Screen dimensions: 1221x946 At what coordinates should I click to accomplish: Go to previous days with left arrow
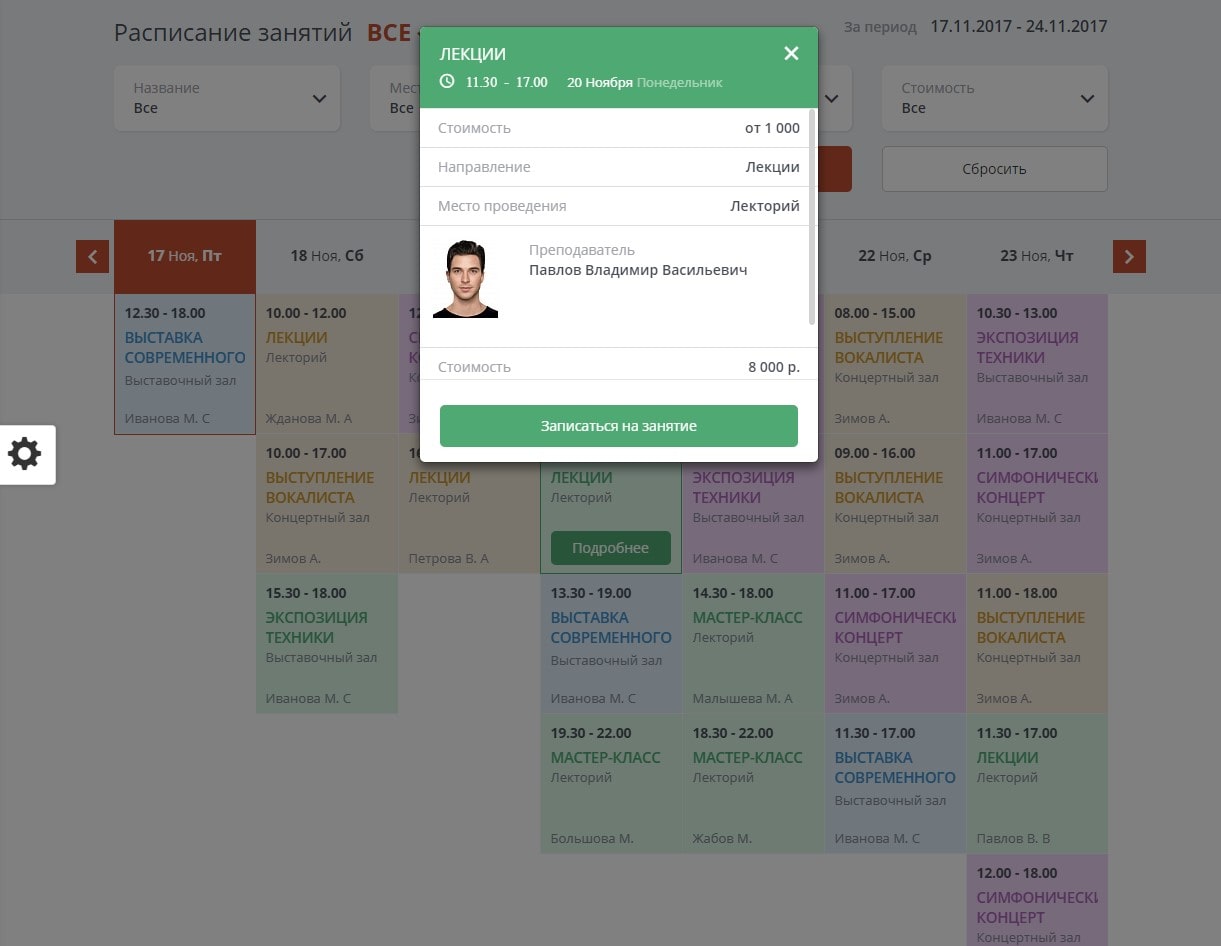(x=92, y=256)
